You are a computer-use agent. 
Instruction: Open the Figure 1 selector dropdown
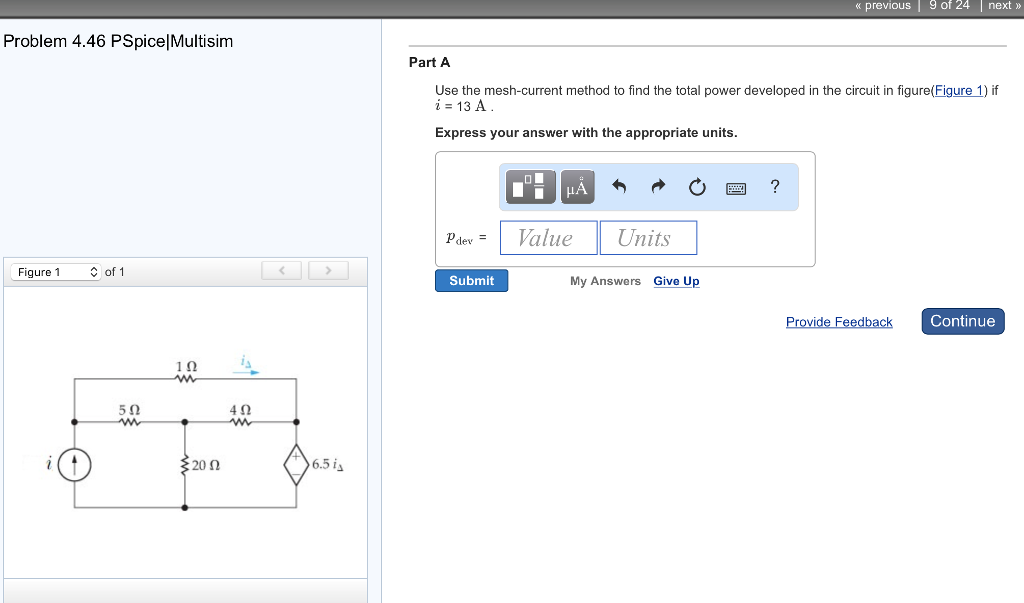click(x=55, y=271)
